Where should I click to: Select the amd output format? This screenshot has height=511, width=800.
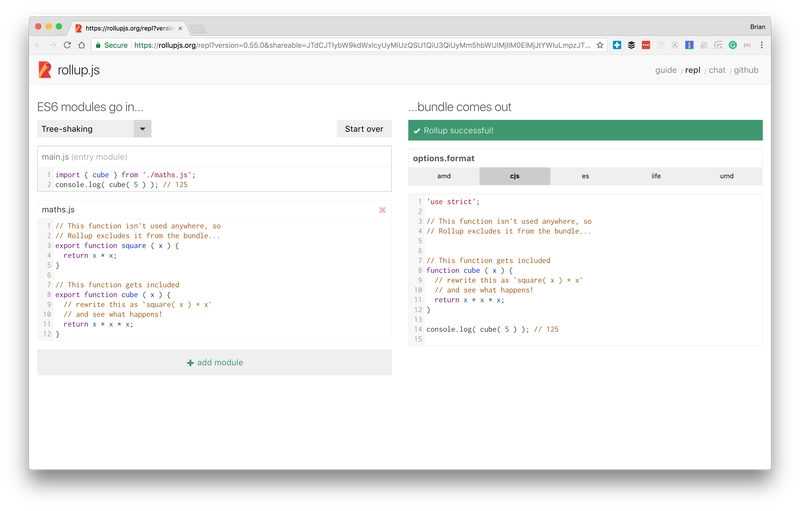click(444, 176)
